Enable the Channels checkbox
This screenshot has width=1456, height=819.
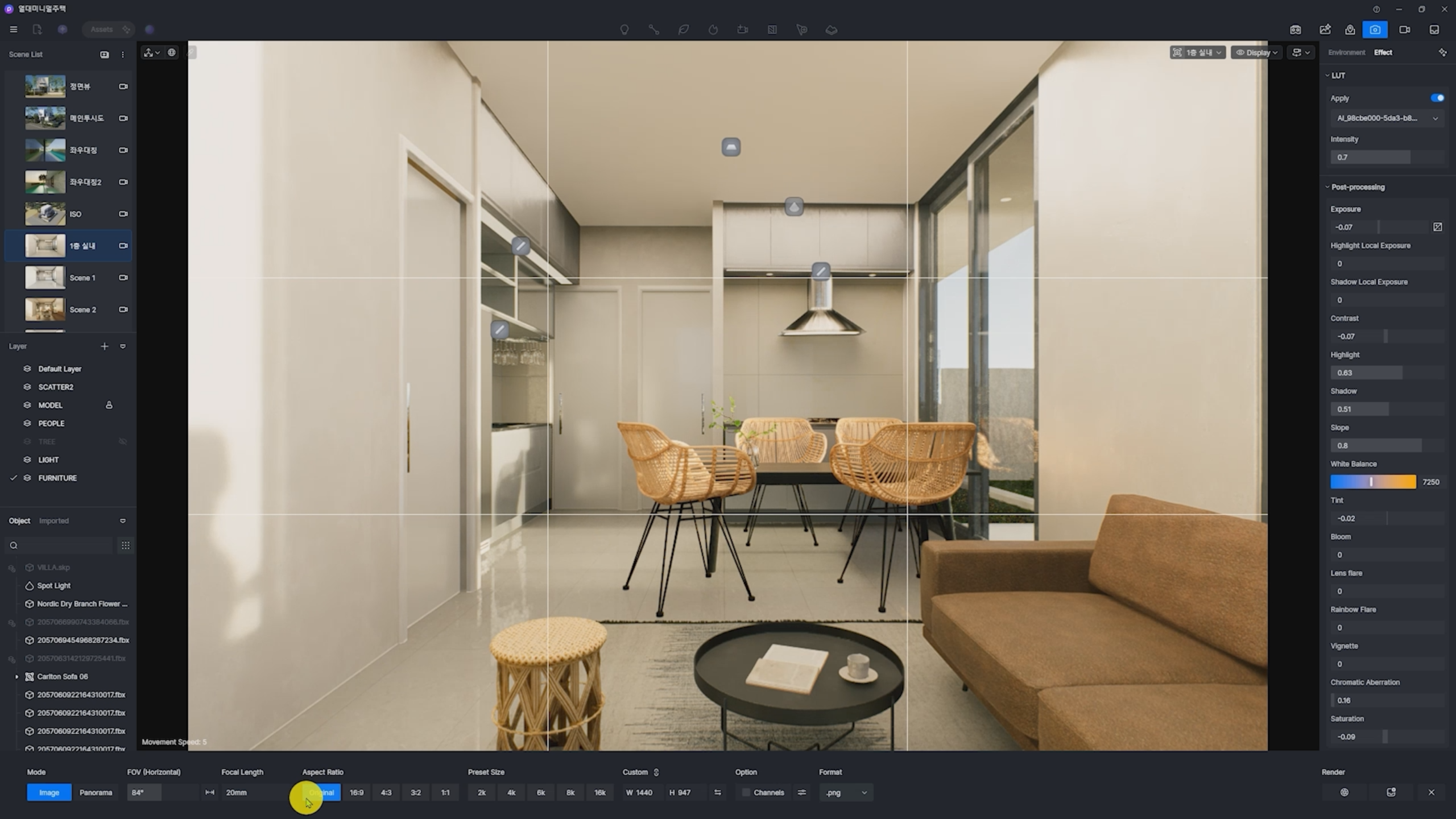746,792
